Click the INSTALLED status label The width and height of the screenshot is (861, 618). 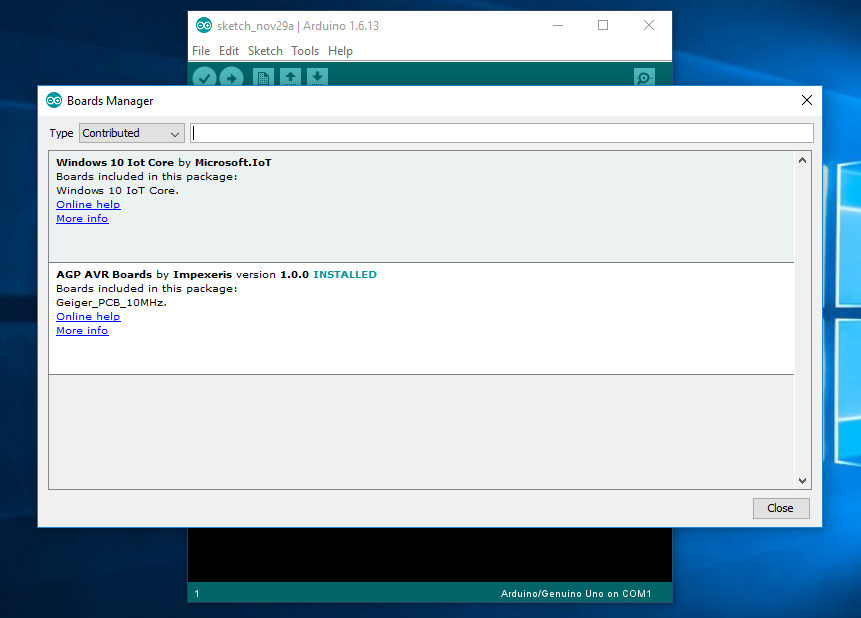[345, 275]
